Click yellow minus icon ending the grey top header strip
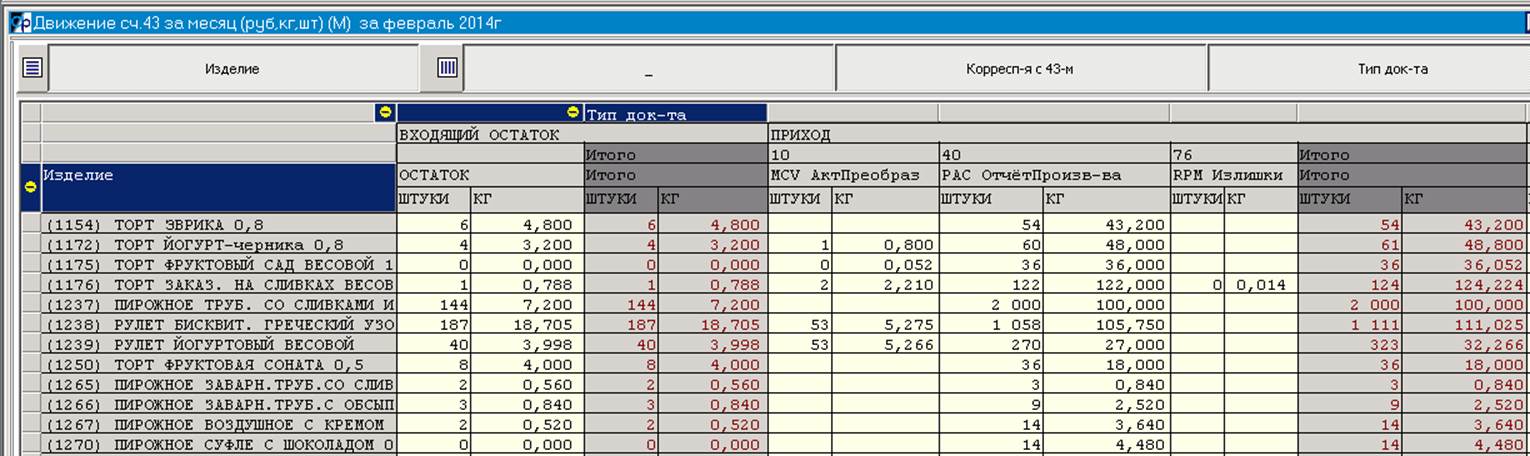This screenshot has width=1530, height=456. (x=385, y=113)
